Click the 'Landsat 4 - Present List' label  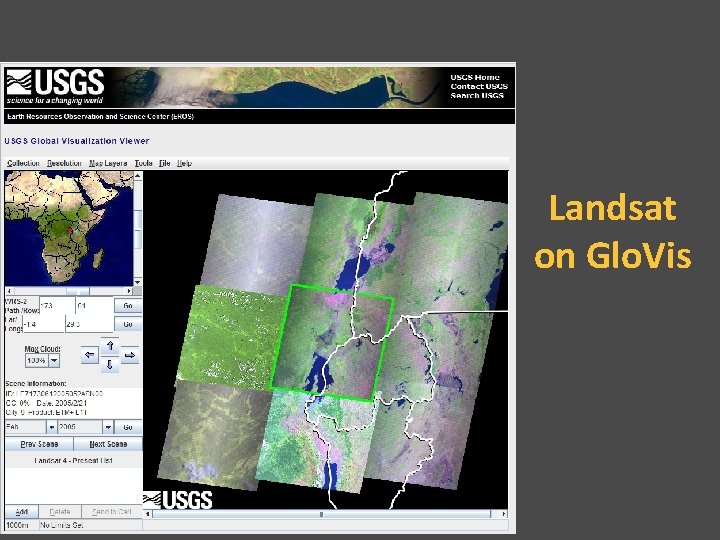73,460
